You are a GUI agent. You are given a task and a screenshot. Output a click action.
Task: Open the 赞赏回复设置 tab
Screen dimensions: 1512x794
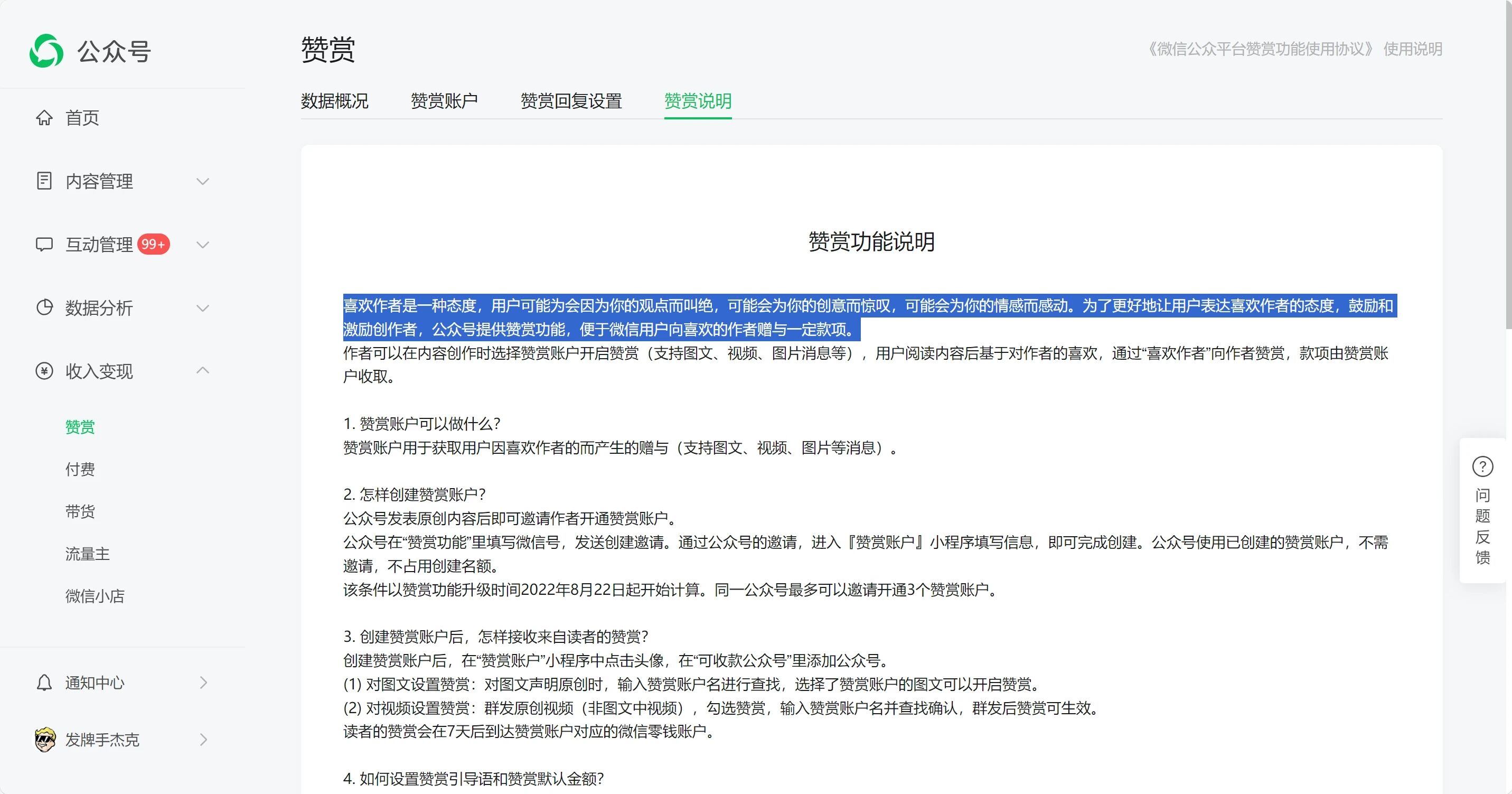pos(571,101)
